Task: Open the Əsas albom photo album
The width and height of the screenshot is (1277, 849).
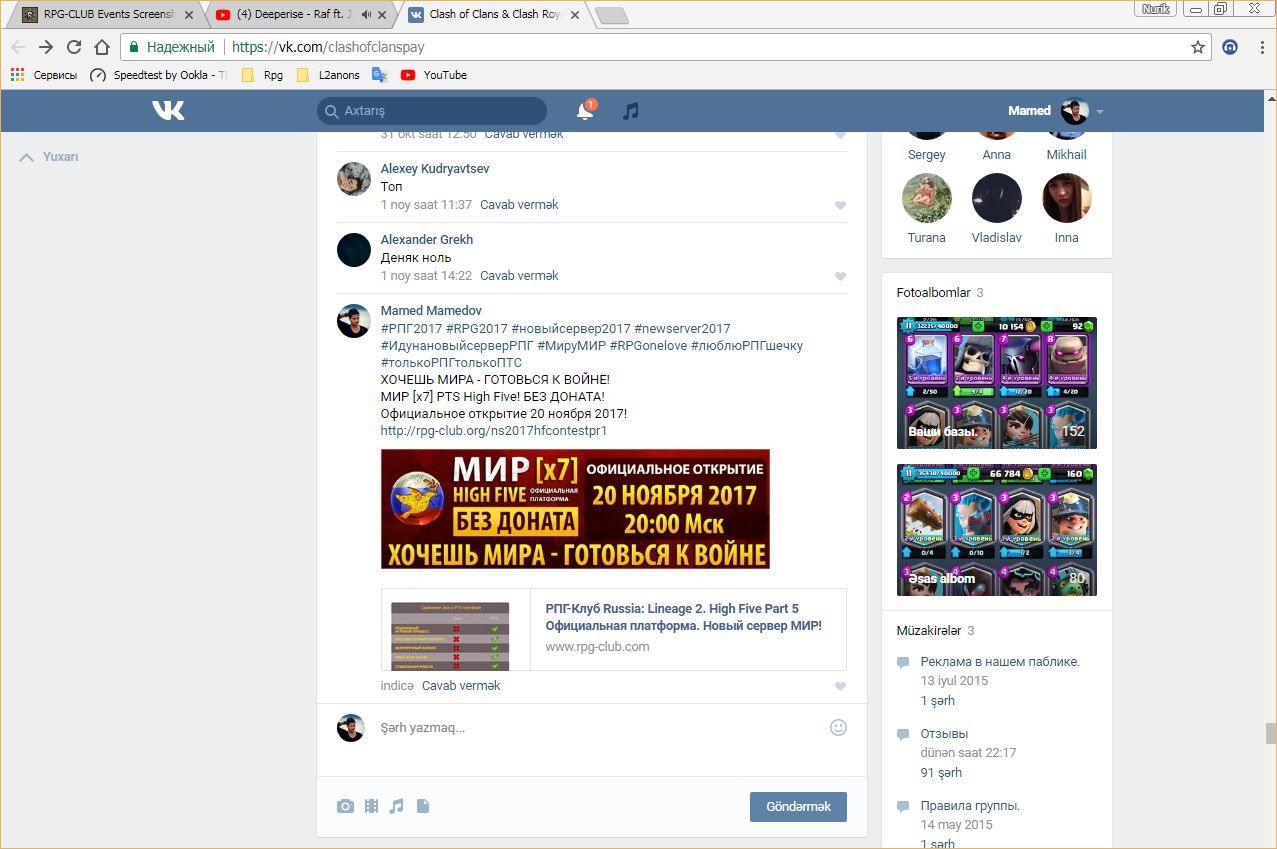Action: pyautogui.click(x=997, y=530)
